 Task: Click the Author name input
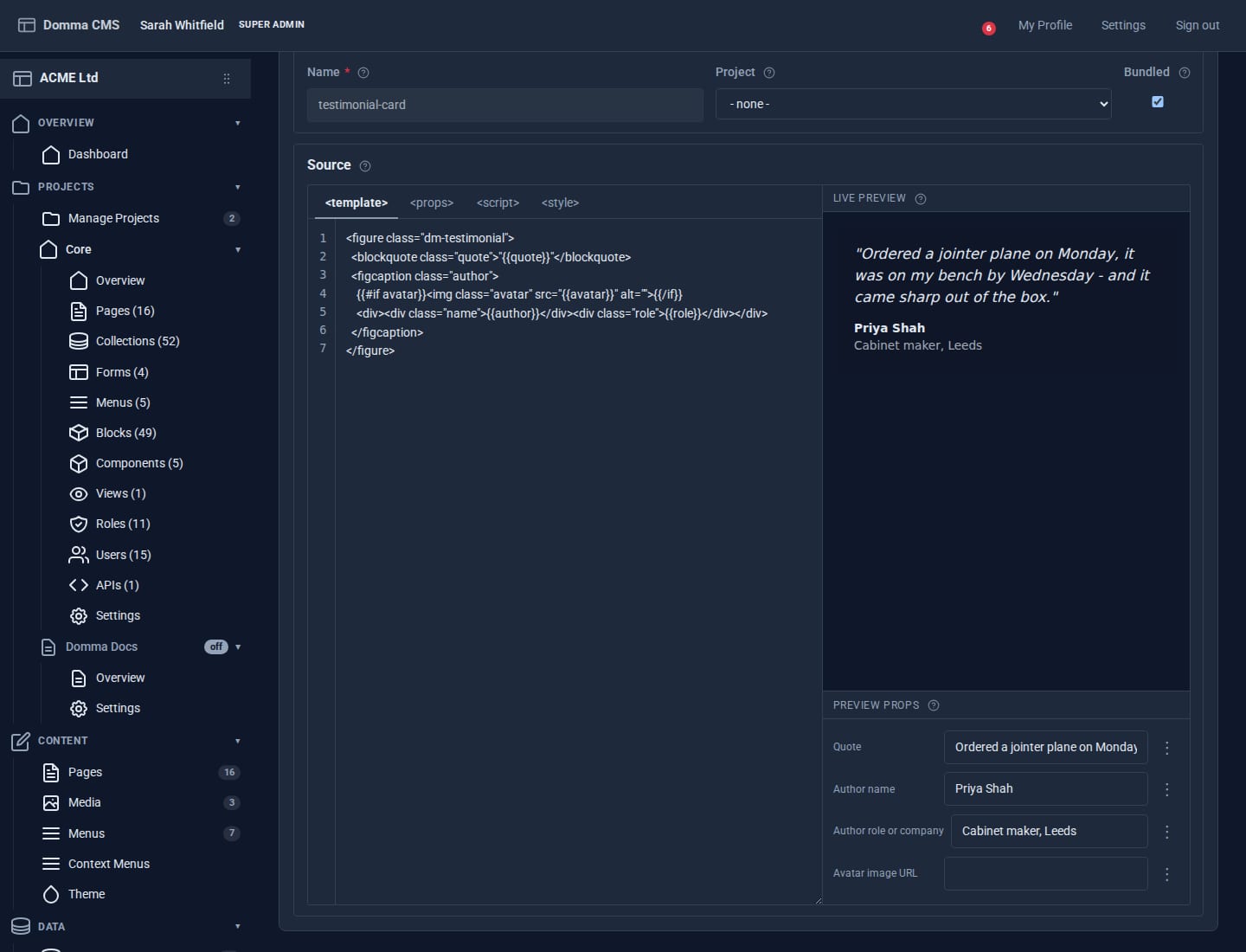click(x=1046, y=788)
